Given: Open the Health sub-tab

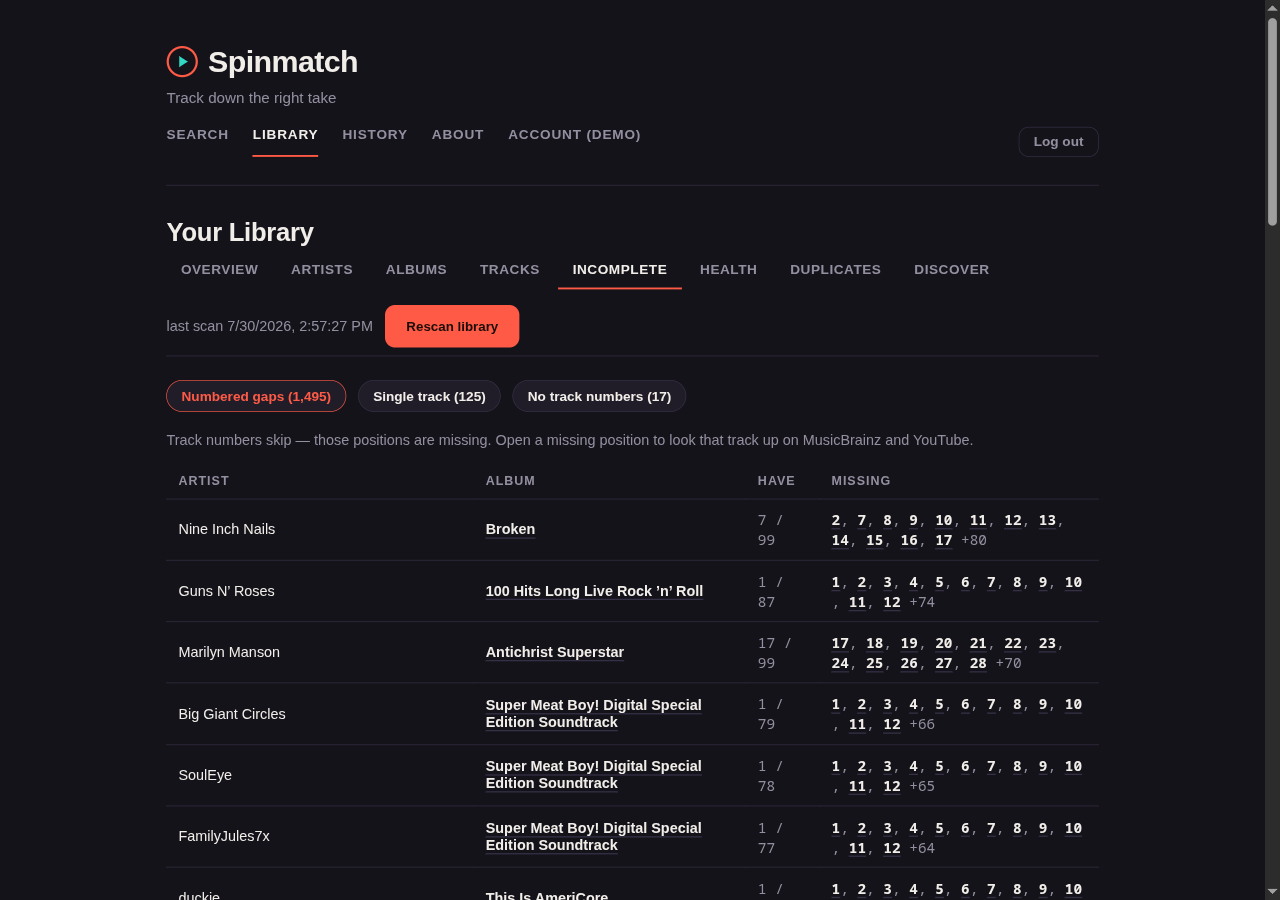Looking at the screenshot, I should click(728, 270).
